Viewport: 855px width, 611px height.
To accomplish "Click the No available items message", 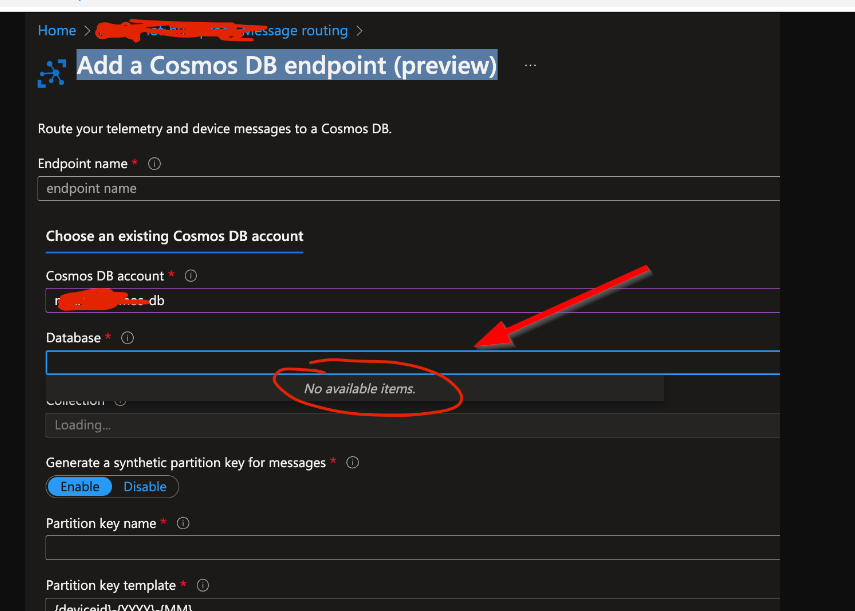I will (359, 389).
